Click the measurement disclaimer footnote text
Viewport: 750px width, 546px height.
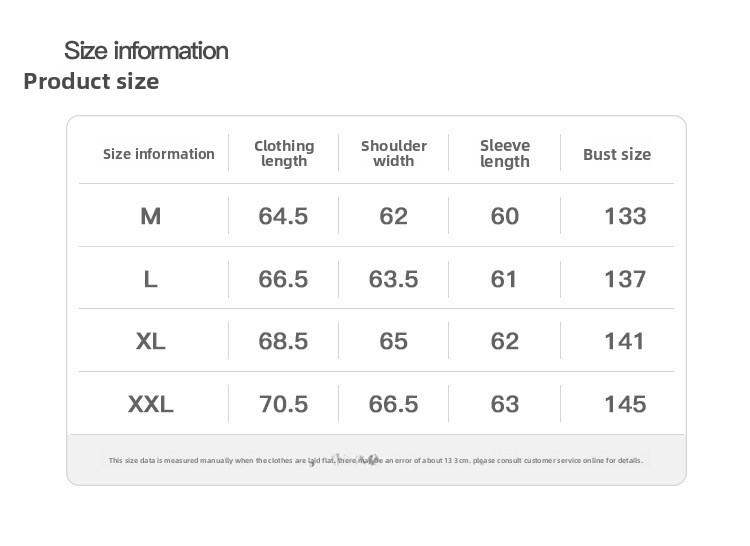[x=375, y=460]
